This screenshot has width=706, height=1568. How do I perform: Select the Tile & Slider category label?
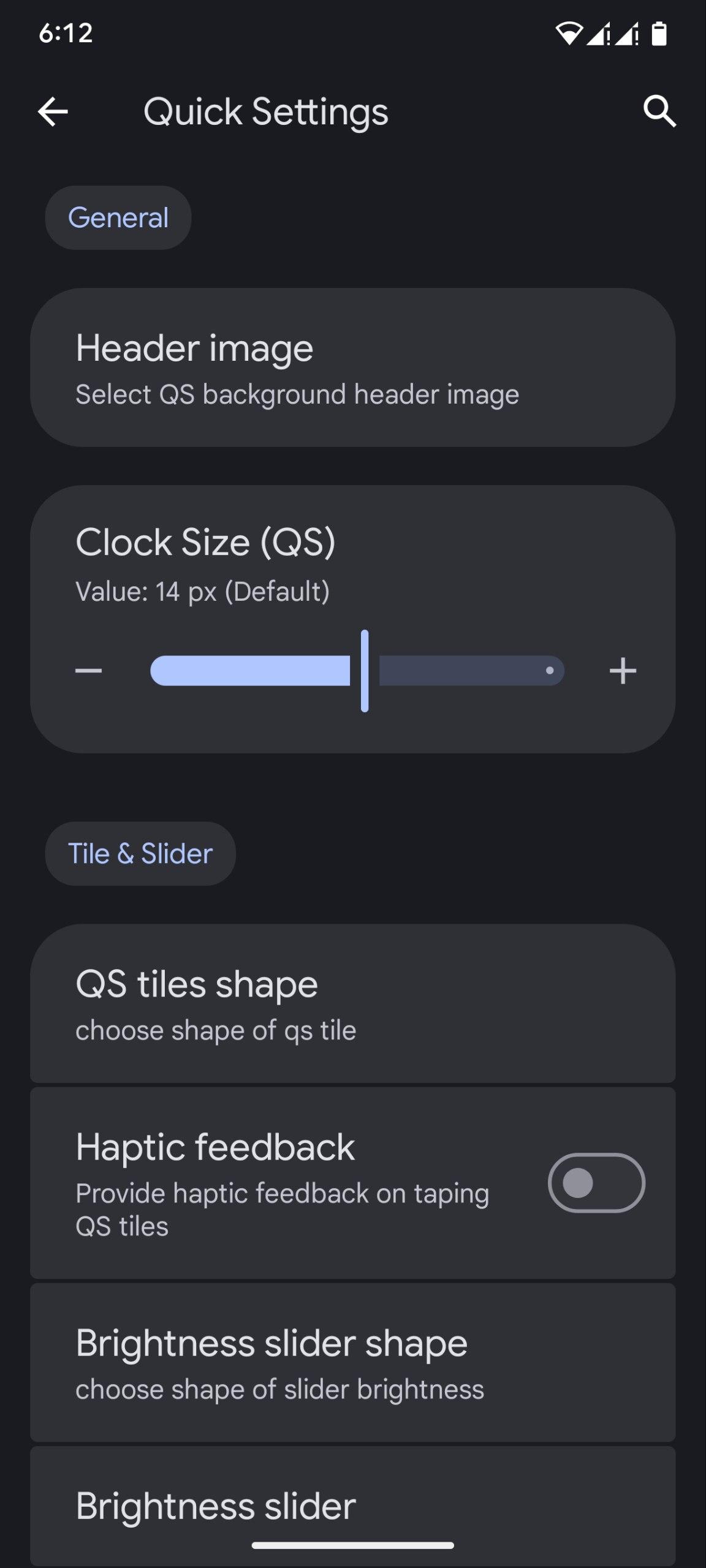point(140,853)
